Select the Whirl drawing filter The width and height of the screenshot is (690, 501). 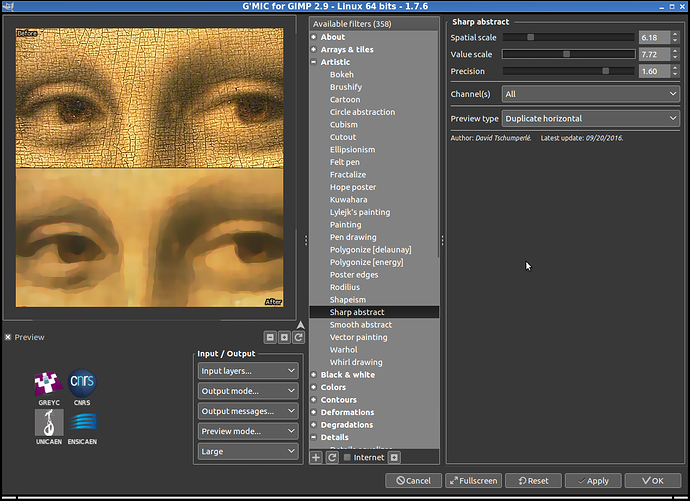point(356,362)
